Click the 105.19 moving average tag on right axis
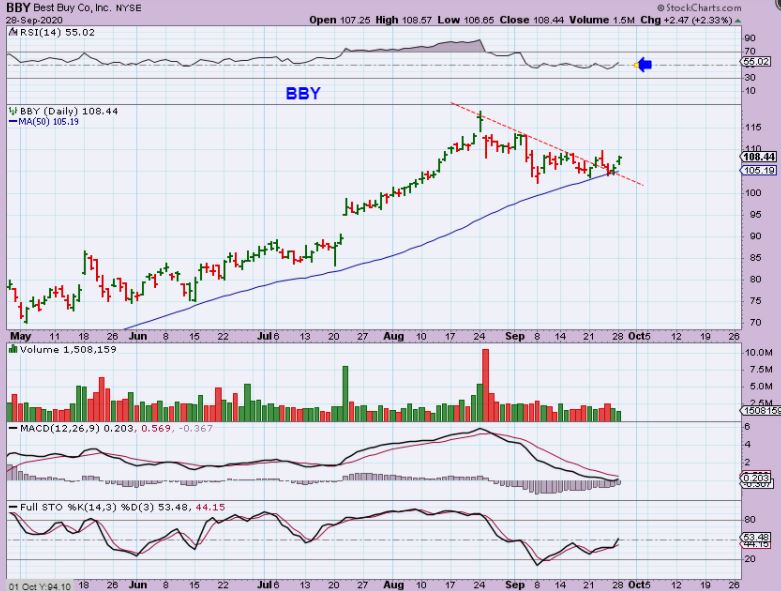781x591 pixels. point(759,170)
